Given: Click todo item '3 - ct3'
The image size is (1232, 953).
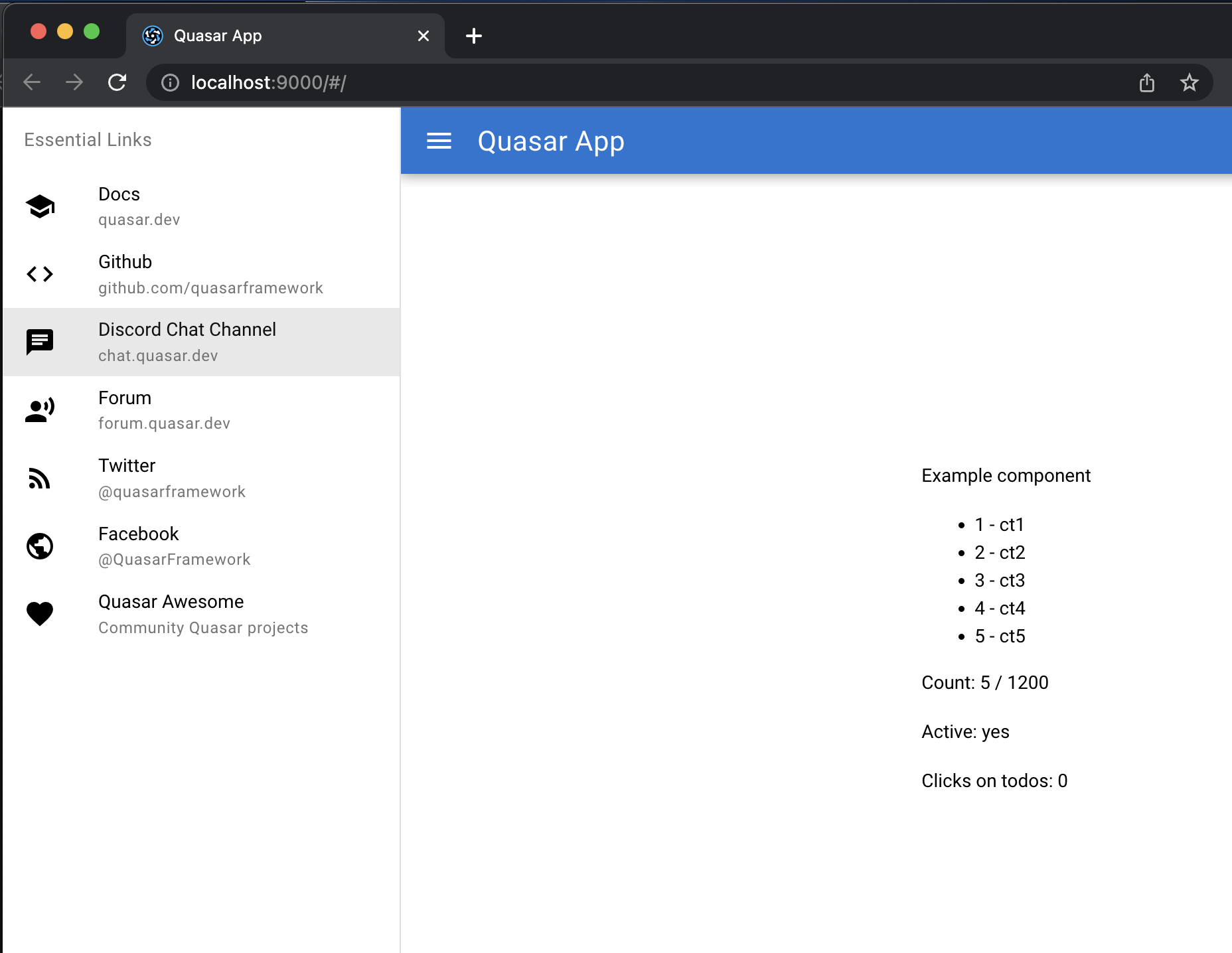Looking at the screenshot, I should pos(1000,581).
